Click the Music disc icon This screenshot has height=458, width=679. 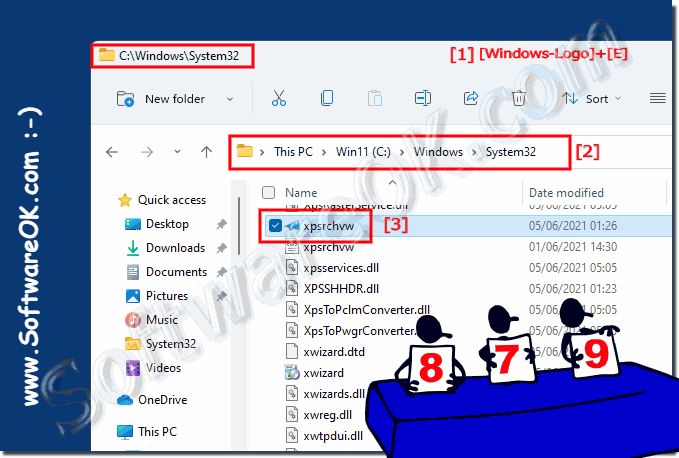[133, 320]
